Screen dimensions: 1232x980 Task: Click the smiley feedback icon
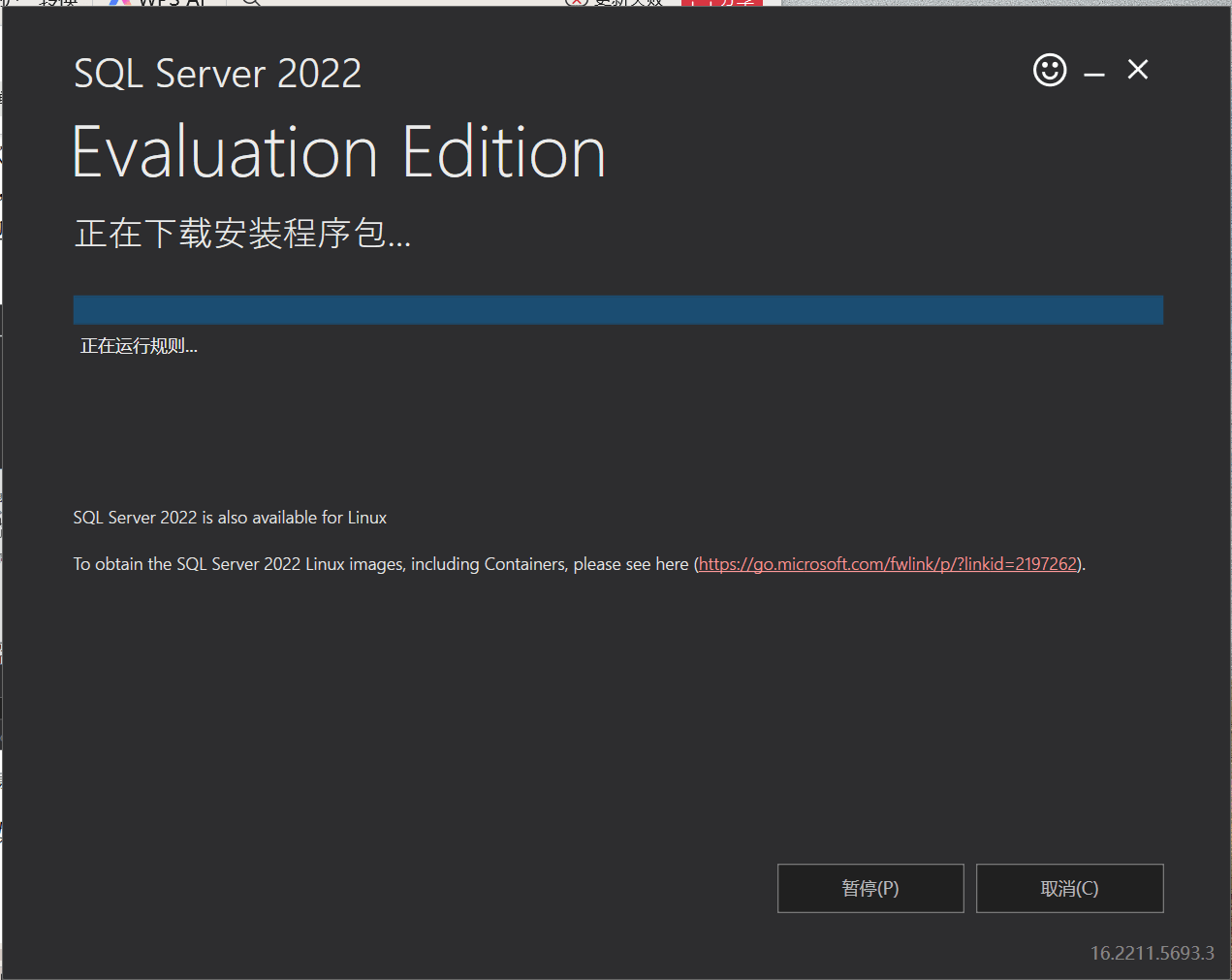pos(1050,70)
